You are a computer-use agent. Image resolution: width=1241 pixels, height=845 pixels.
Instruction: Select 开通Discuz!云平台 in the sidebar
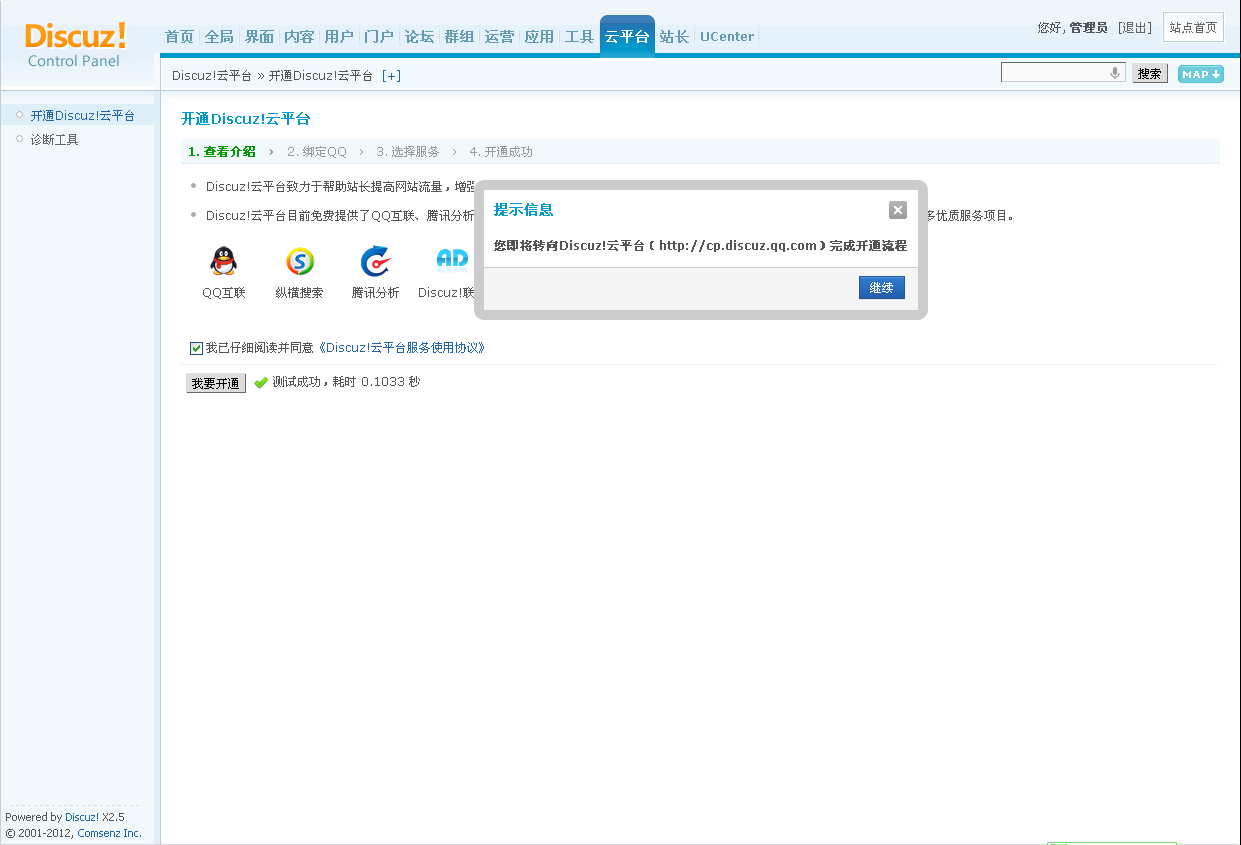point(82,116)
